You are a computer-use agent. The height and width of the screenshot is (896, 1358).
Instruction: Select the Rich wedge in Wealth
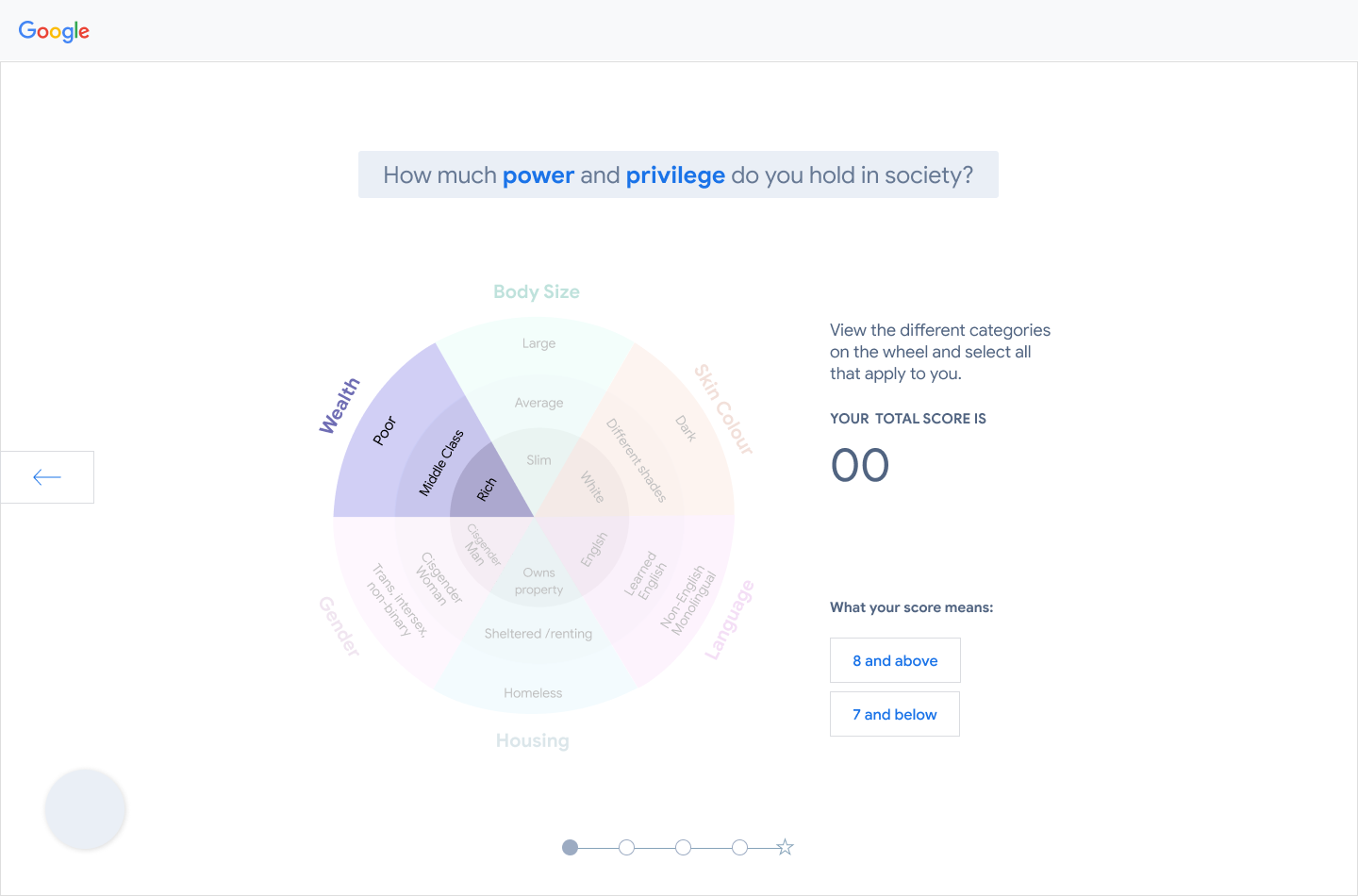click(487, 489)
